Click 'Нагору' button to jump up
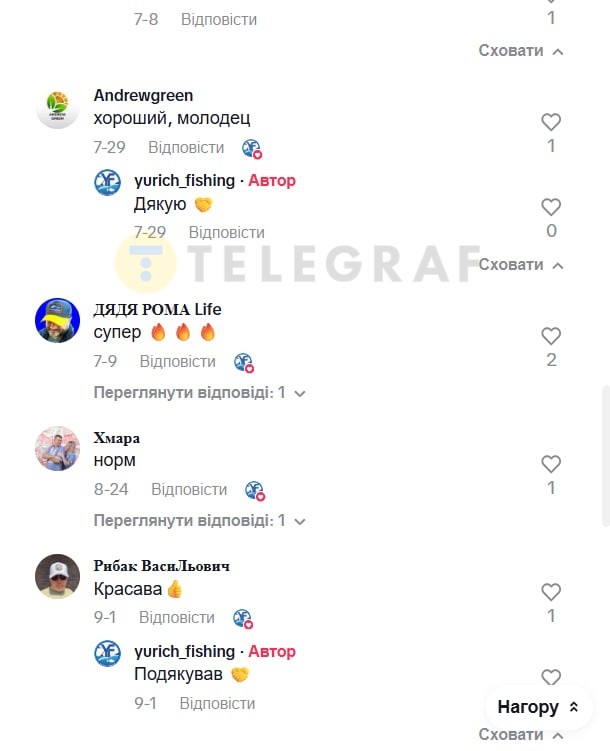Viewport: 610px width, 751px height. click(538, 707)
